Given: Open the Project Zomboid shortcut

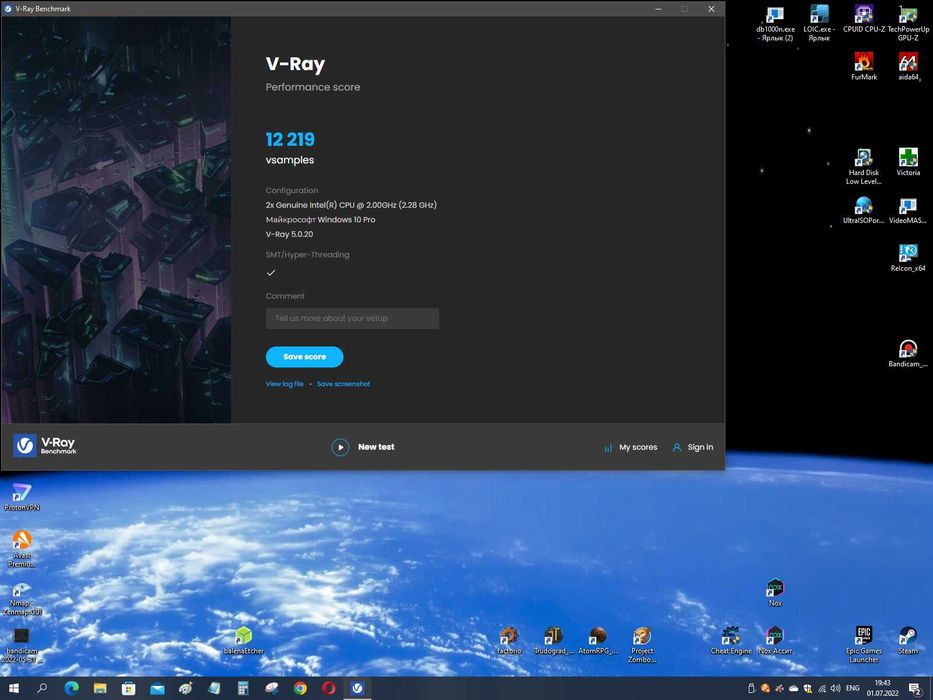Looking at the screenshot, I should pos(641,645).
